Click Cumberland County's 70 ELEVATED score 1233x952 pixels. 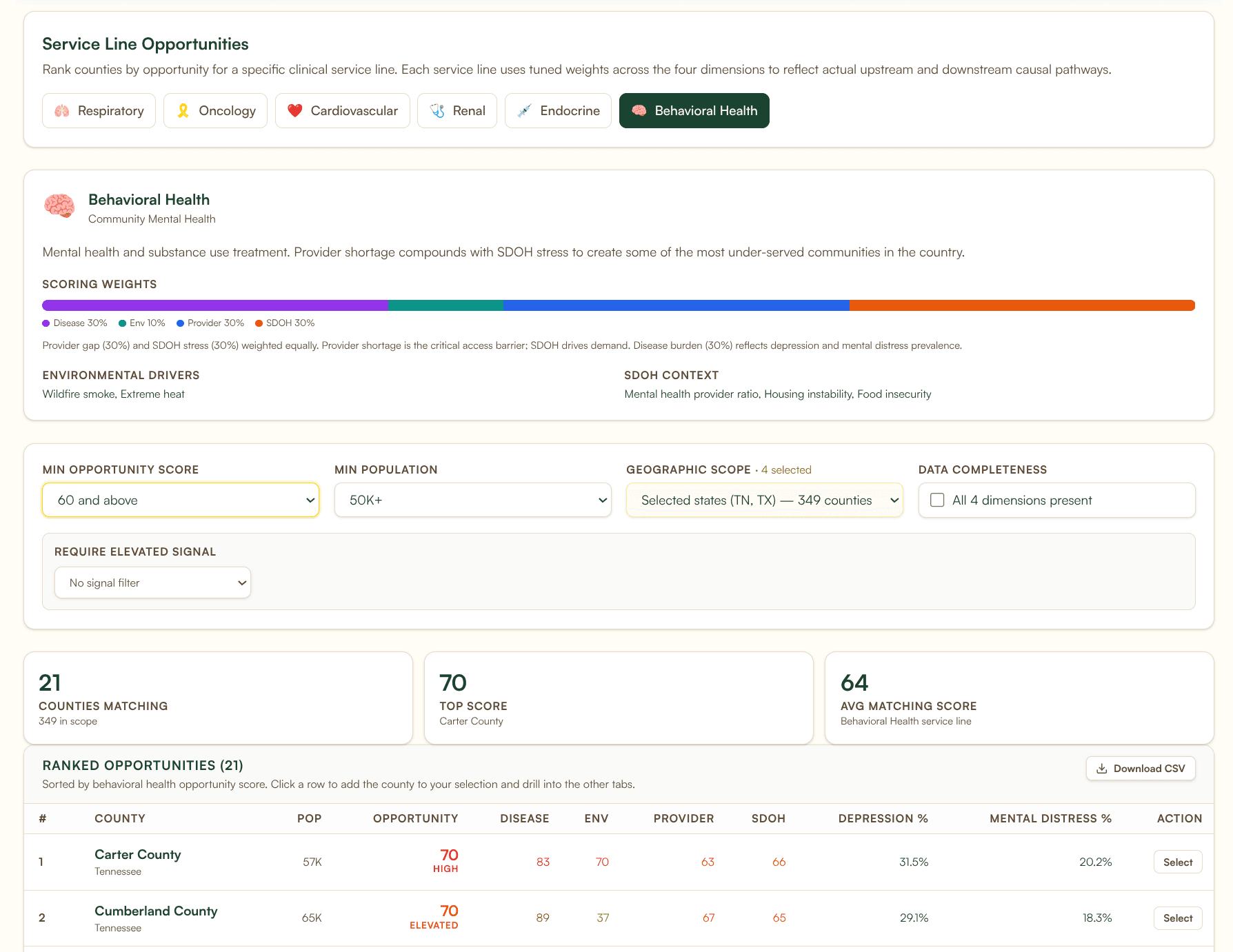(x=434, y=918)
